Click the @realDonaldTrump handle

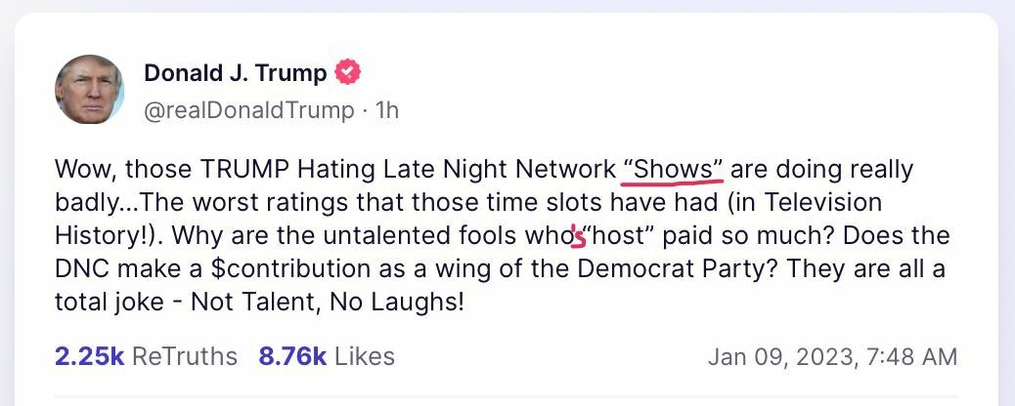coord(249,110)
